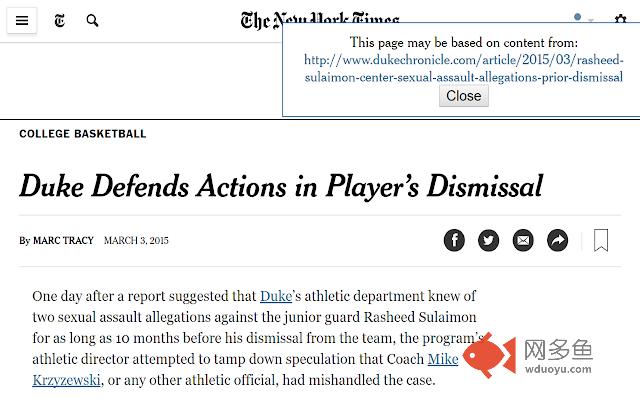Share article on Twitter
The width and height of the screenshot is (640, 400).
489,240
